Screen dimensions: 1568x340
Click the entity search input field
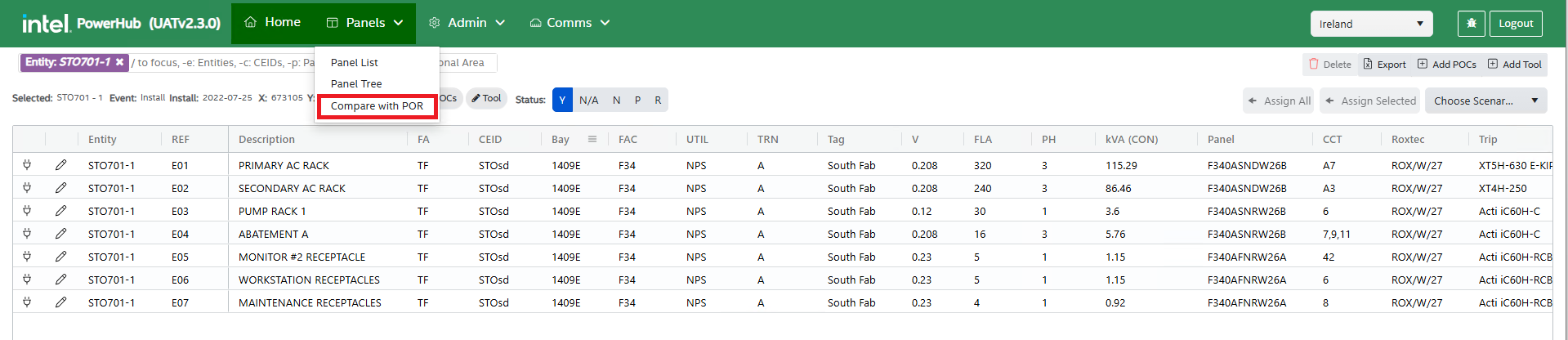pyautogui.click(x=221, y=62)
